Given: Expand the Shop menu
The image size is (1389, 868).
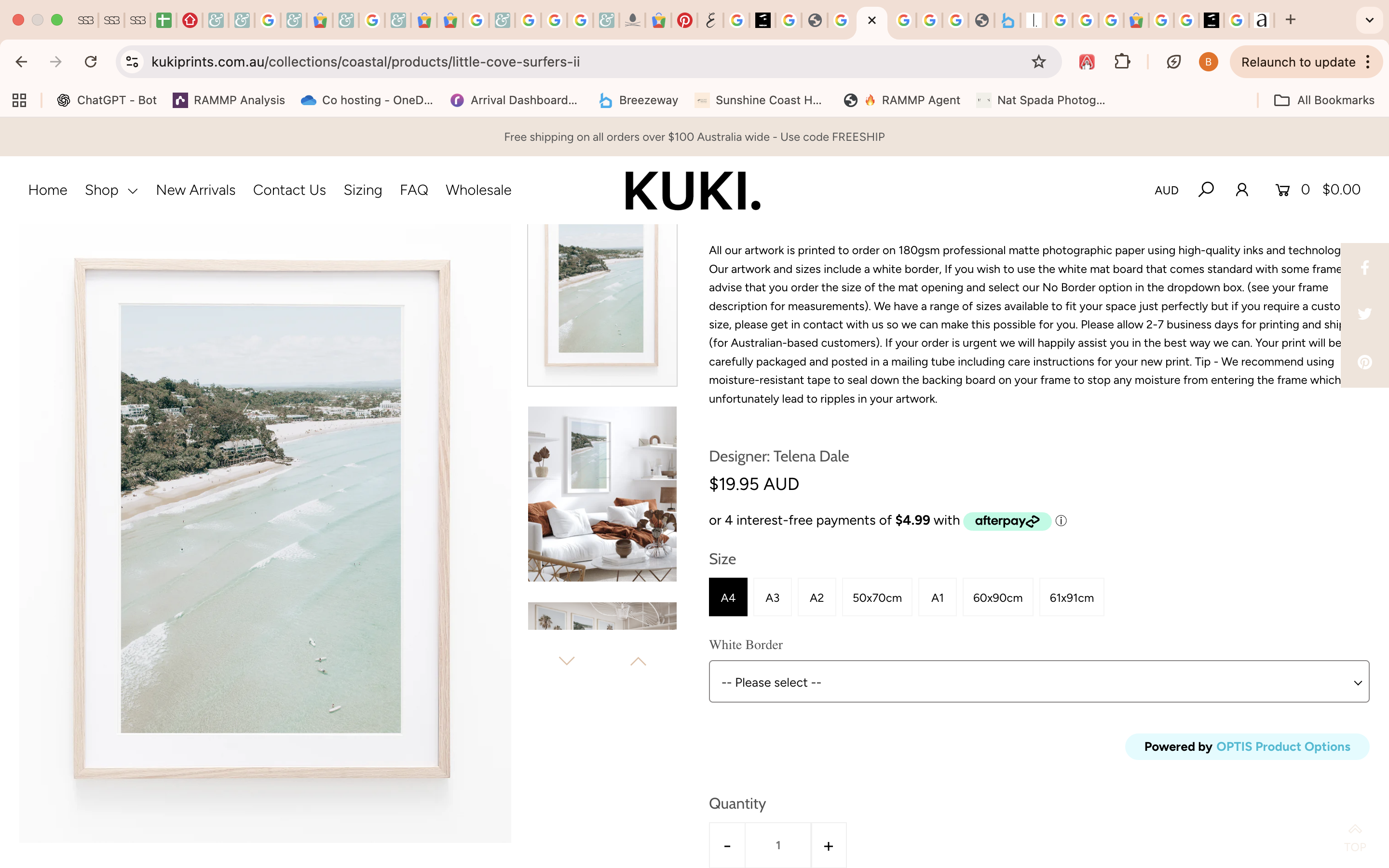Looking at the screenshot, I should [x=111, y=190].
